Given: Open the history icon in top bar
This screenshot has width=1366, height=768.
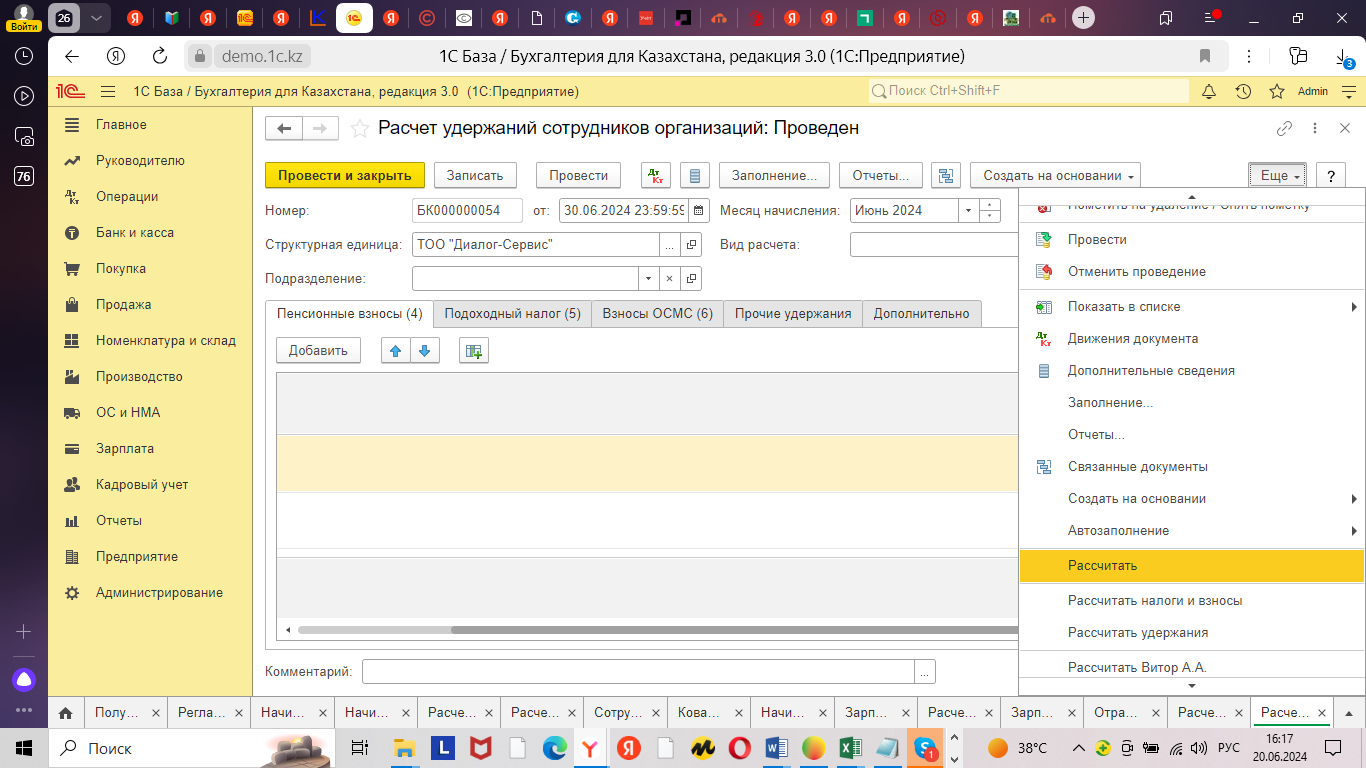Looking at the screenshot, I should (1243, 91).
